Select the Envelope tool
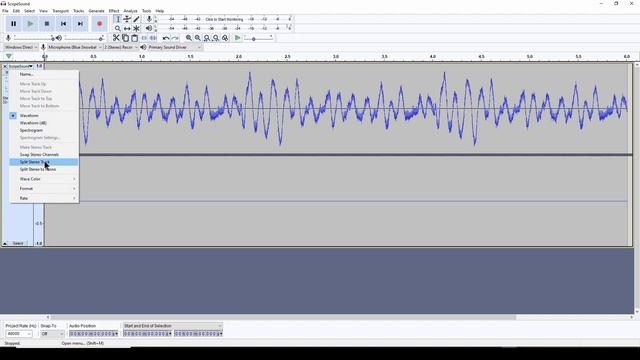 point(127,19)
